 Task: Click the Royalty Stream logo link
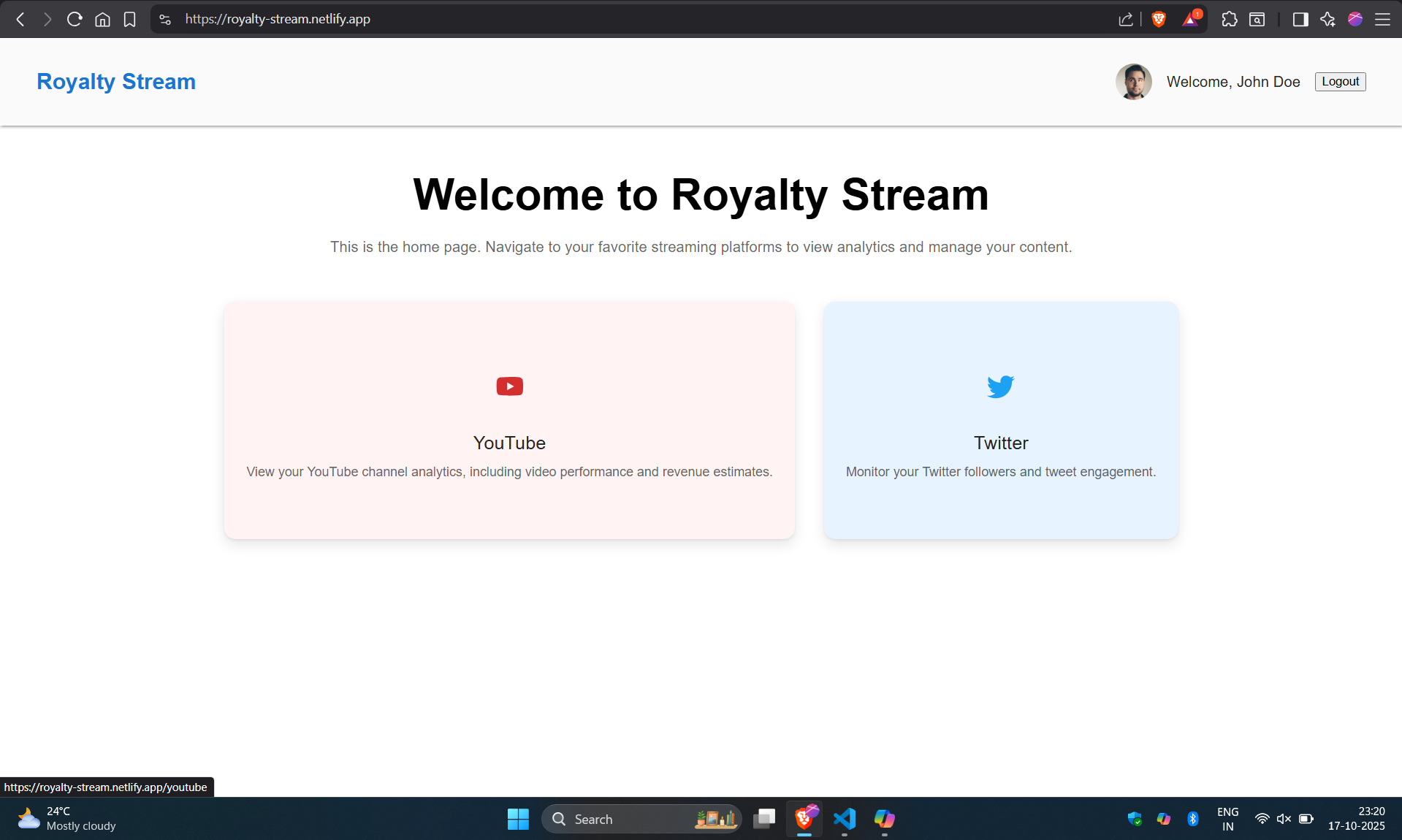point(116,82)
